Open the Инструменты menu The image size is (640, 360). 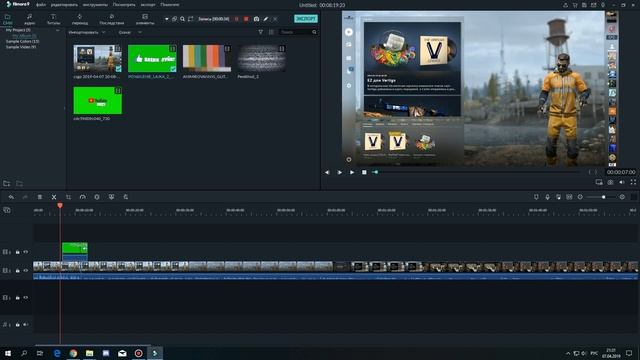click(x=95, y=5)
